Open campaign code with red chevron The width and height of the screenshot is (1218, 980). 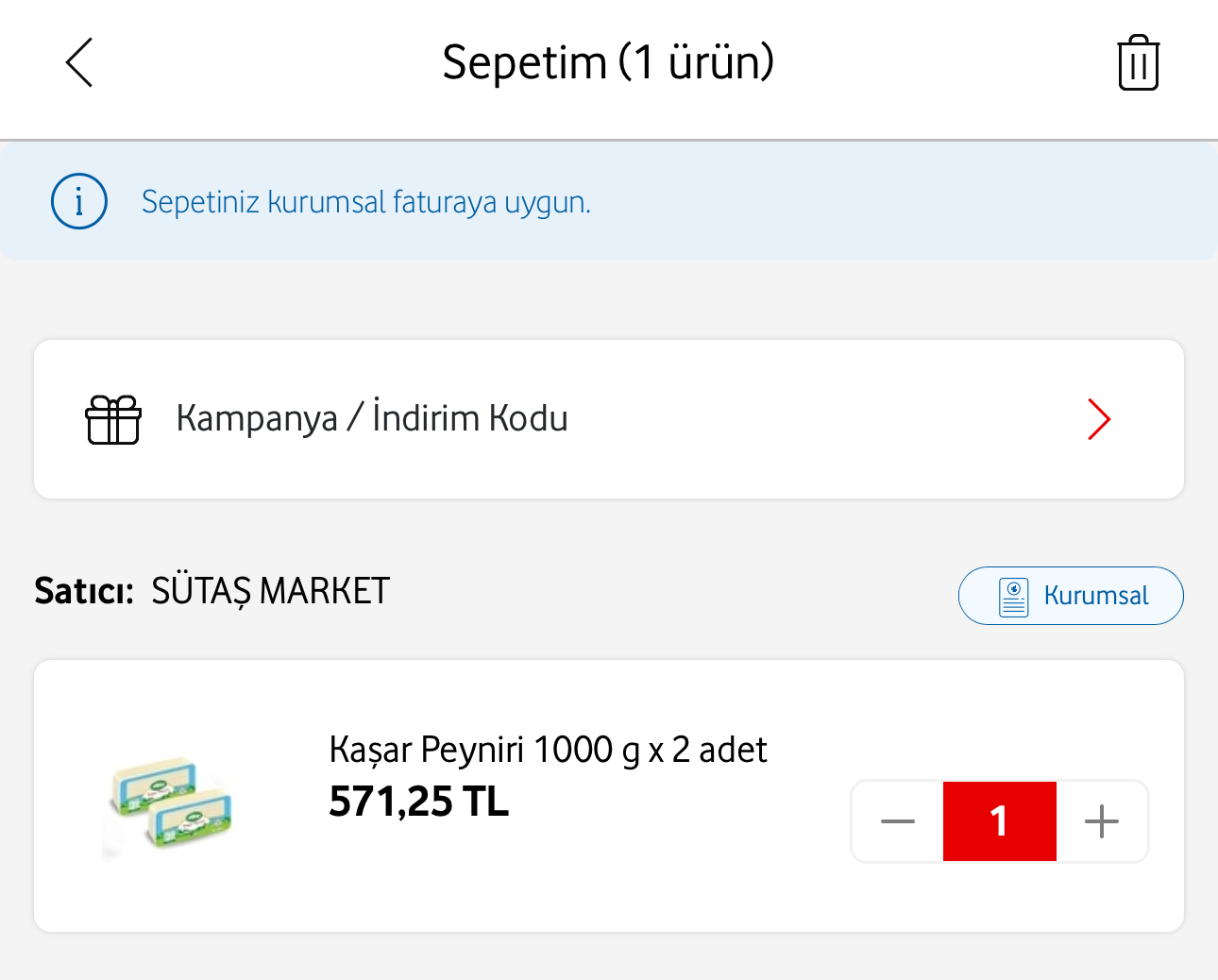[x=1099, y=419]
